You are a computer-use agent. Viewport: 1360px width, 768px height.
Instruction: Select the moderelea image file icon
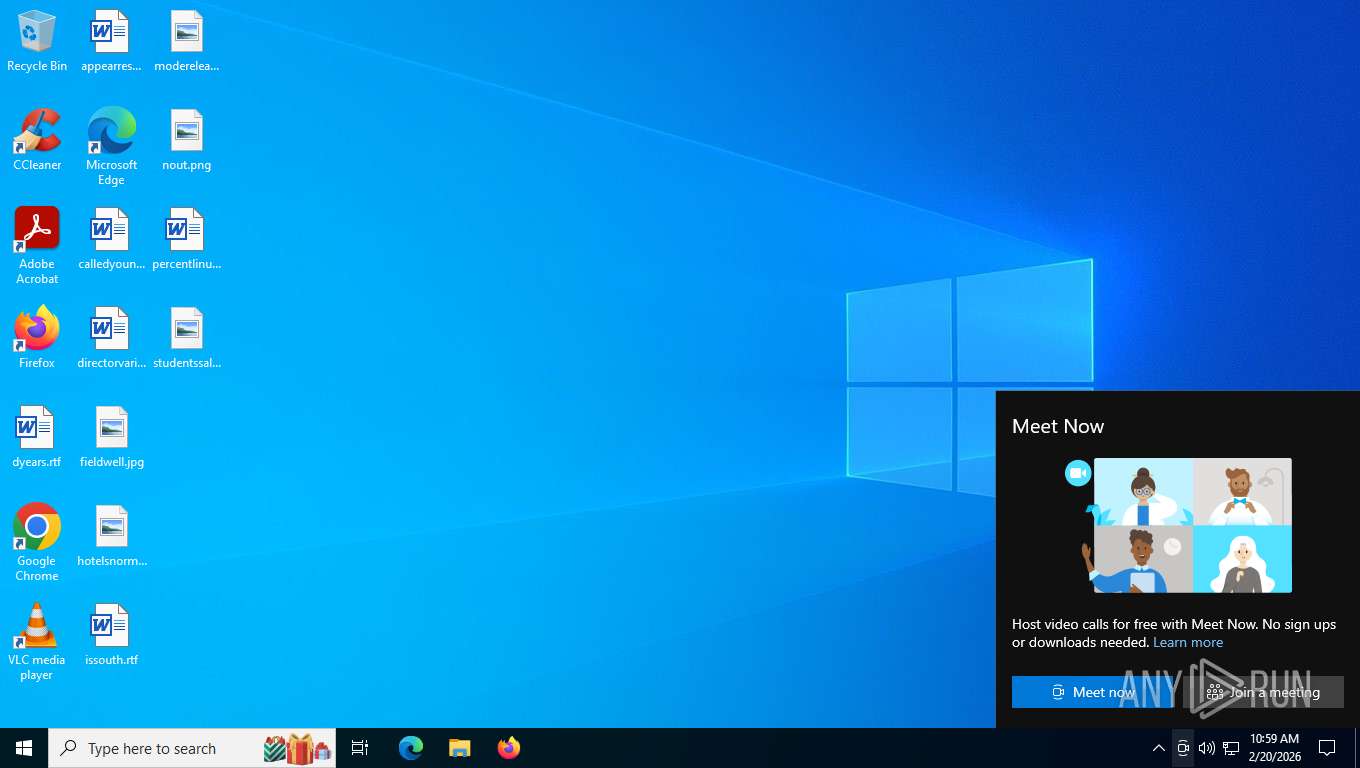187,41
